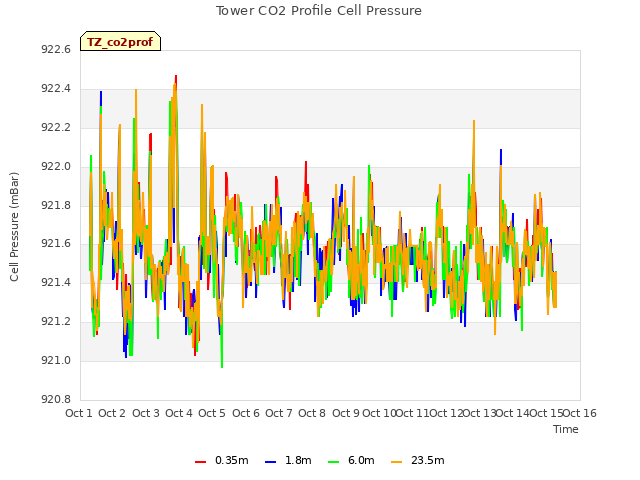Click the Oct 7 x-axis label

(279, 413)
